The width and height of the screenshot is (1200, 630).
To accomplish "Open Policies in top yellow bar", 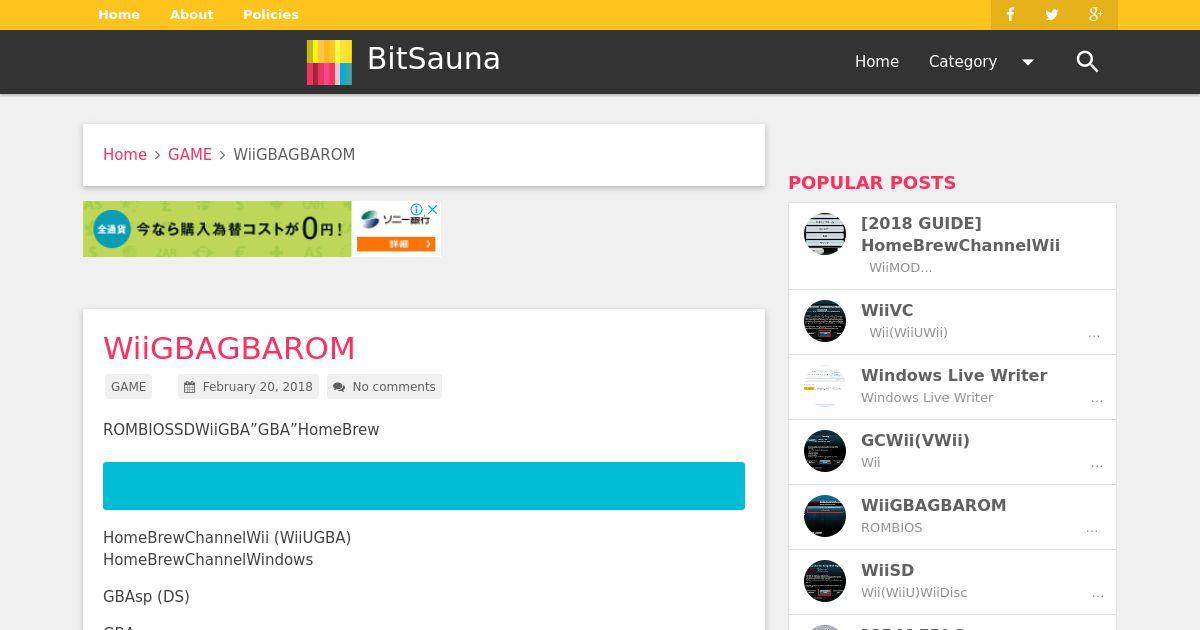I will (271, 15).
